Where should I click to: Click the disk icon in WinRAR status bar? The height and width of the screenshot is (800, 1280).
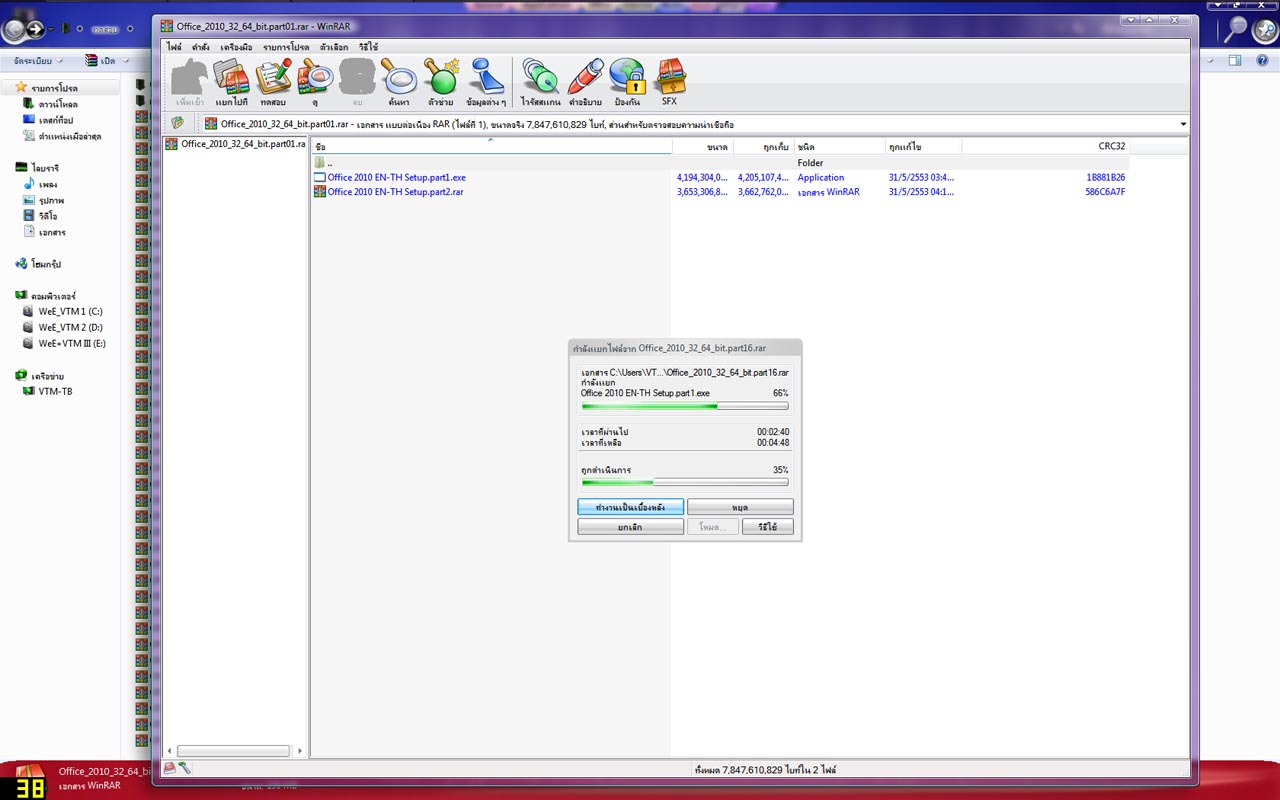pyautogui.click(x=170, y=769)
